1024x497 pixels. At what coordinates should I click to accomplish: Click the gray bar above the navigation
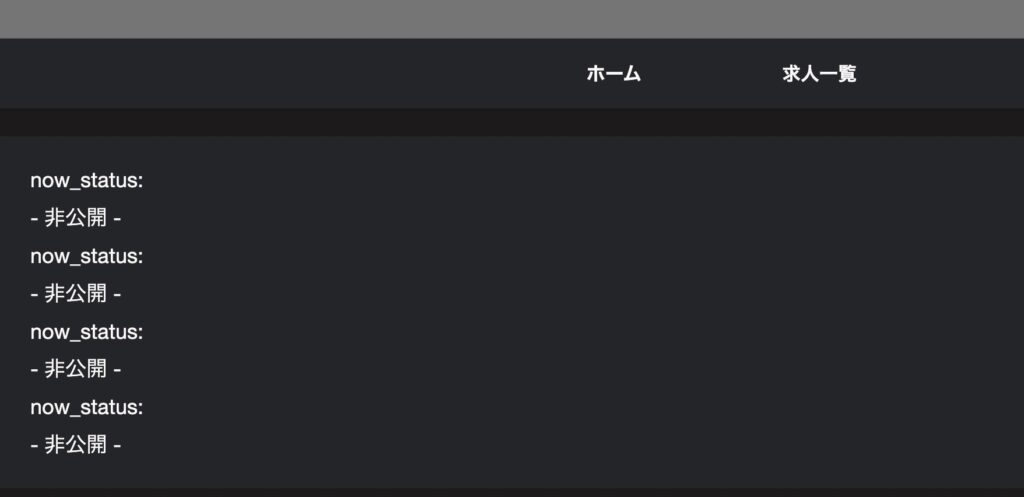512,18
